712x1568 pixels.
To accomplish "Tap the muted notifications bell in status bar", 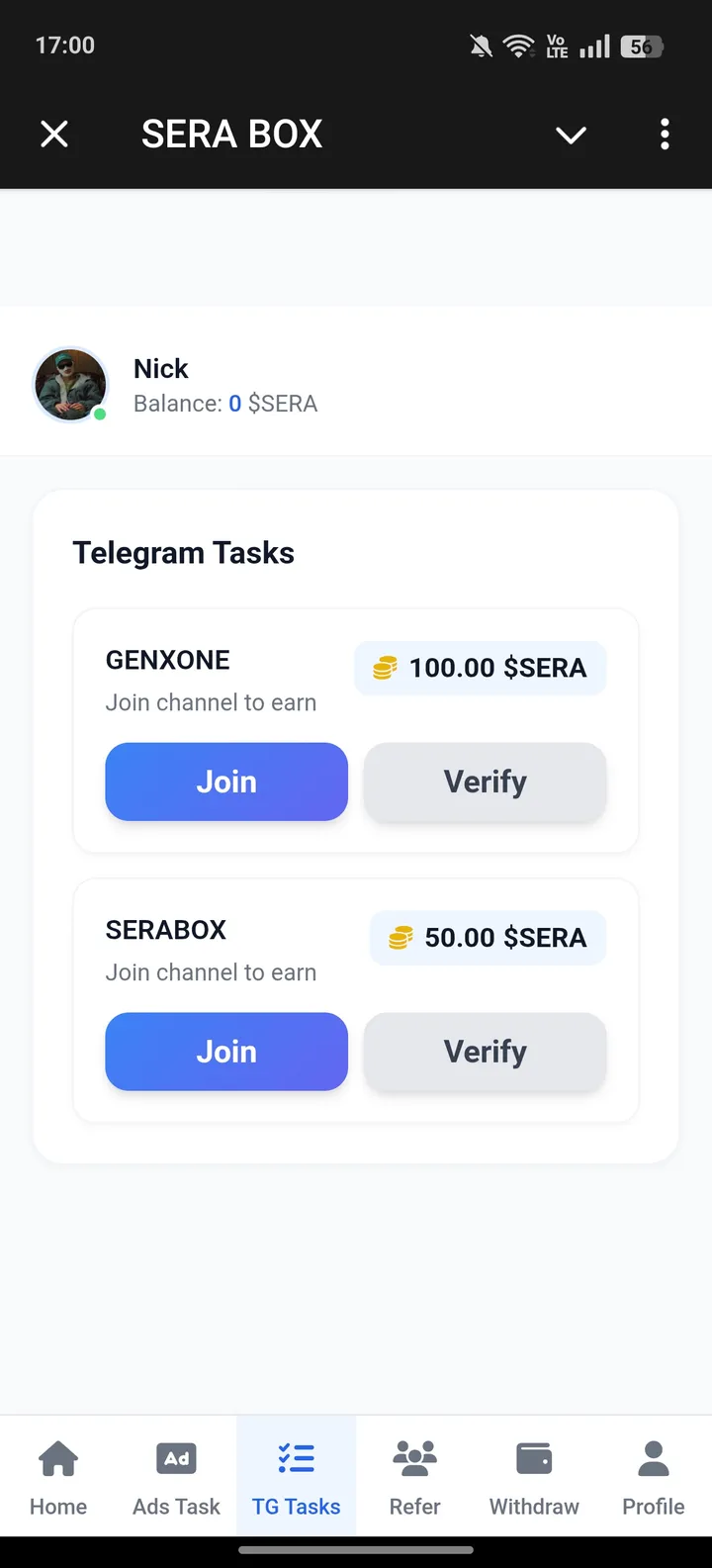I will click(481, 46).
